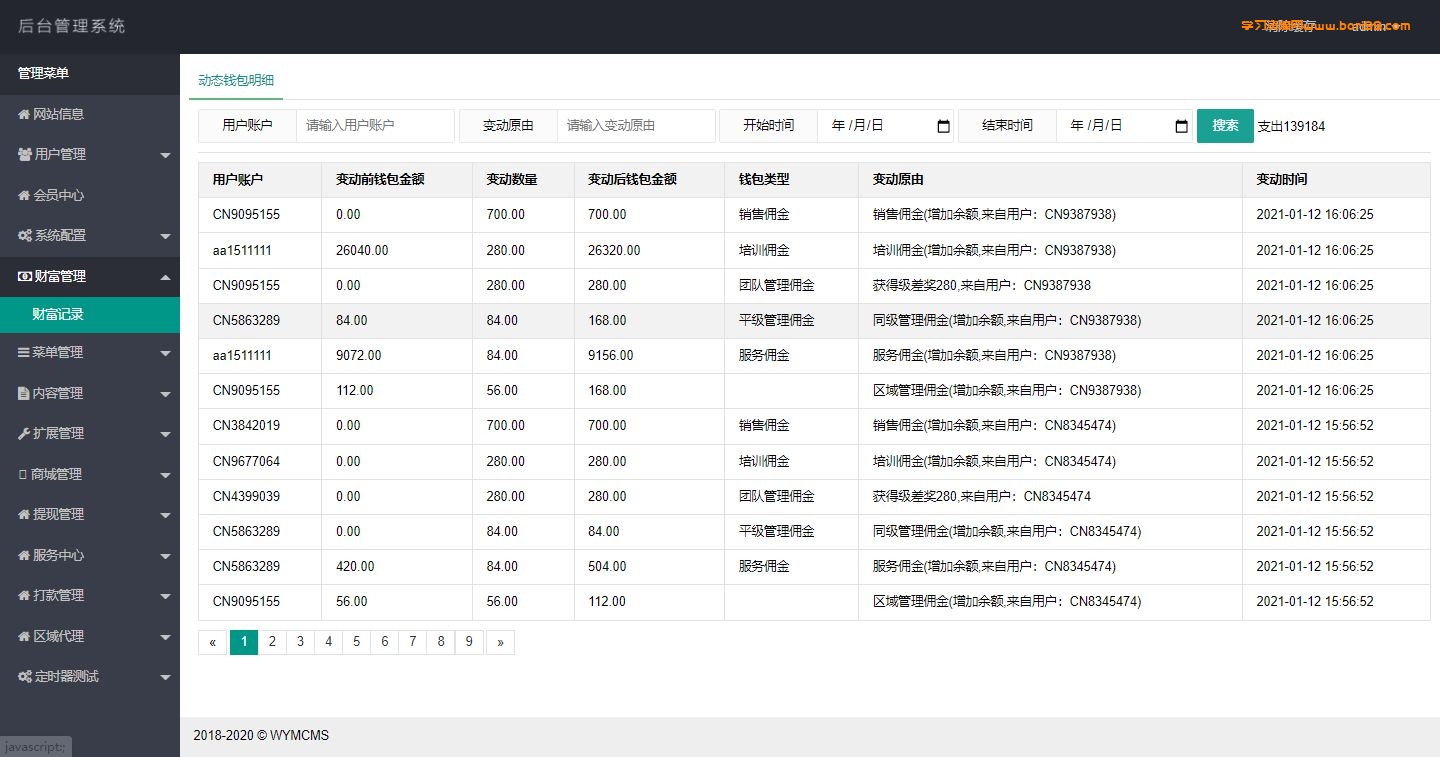Click the home icon beside 会员中心

coord(24,195)
